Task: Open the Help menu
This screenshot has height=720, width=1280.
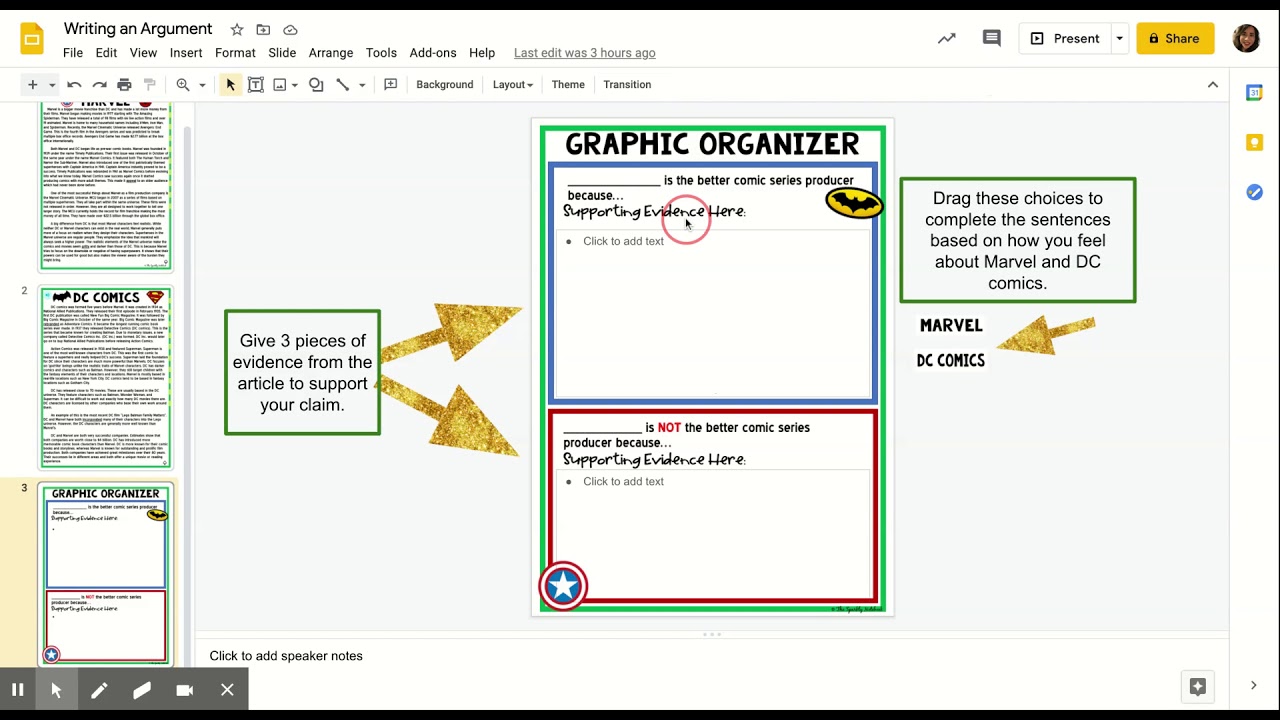Action: [482, 53]
